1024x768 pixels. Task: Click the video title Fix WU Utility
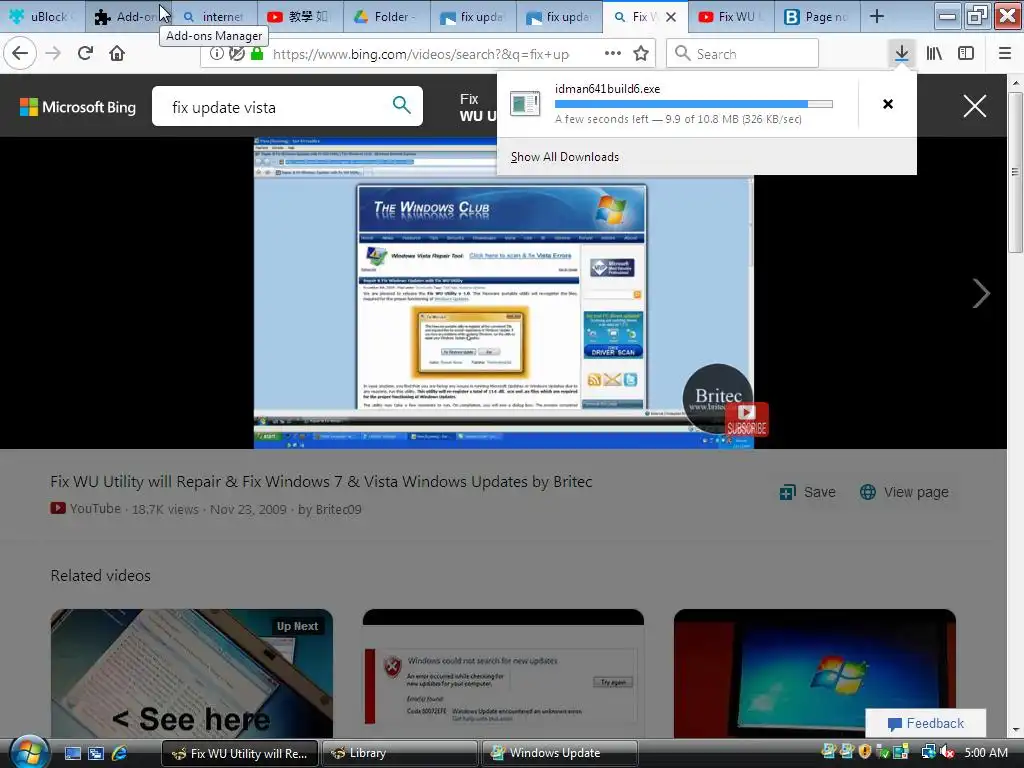(321, 481)
